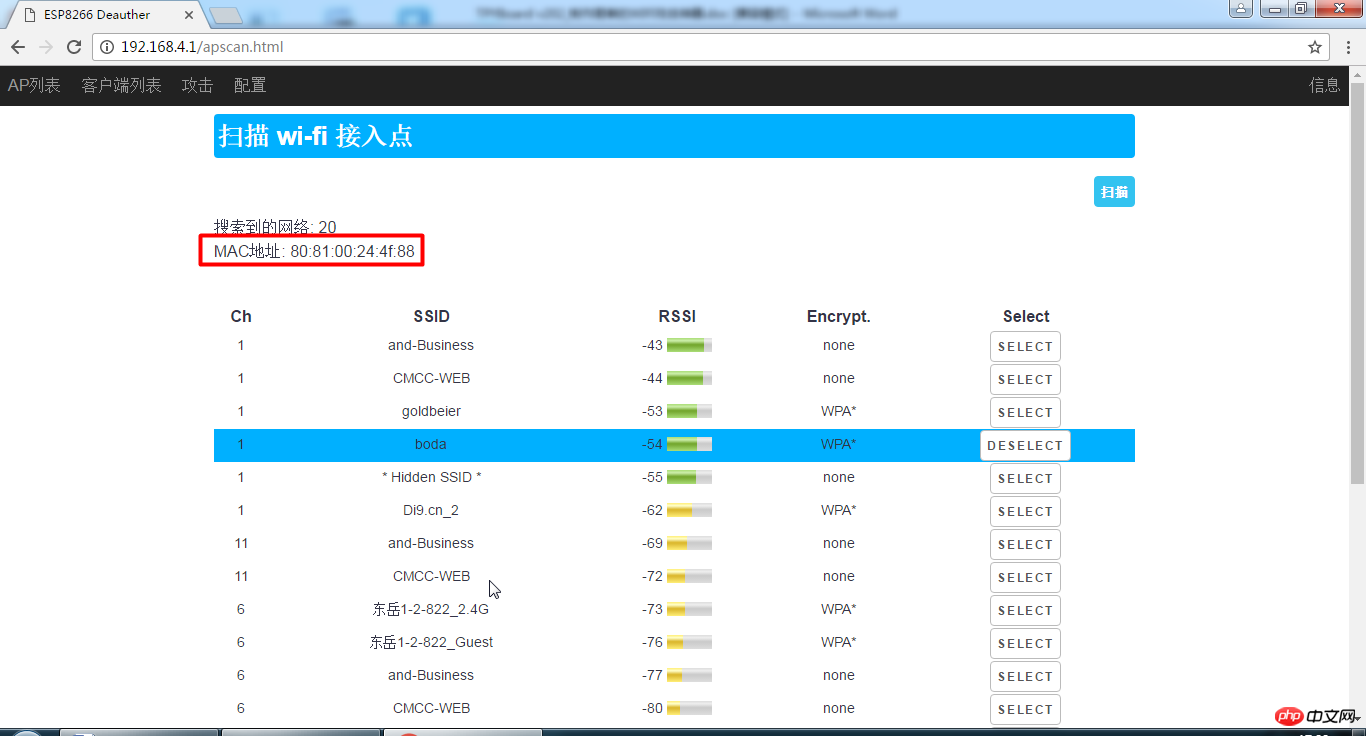Select the Hidden SSID network

pos(1025,478)
